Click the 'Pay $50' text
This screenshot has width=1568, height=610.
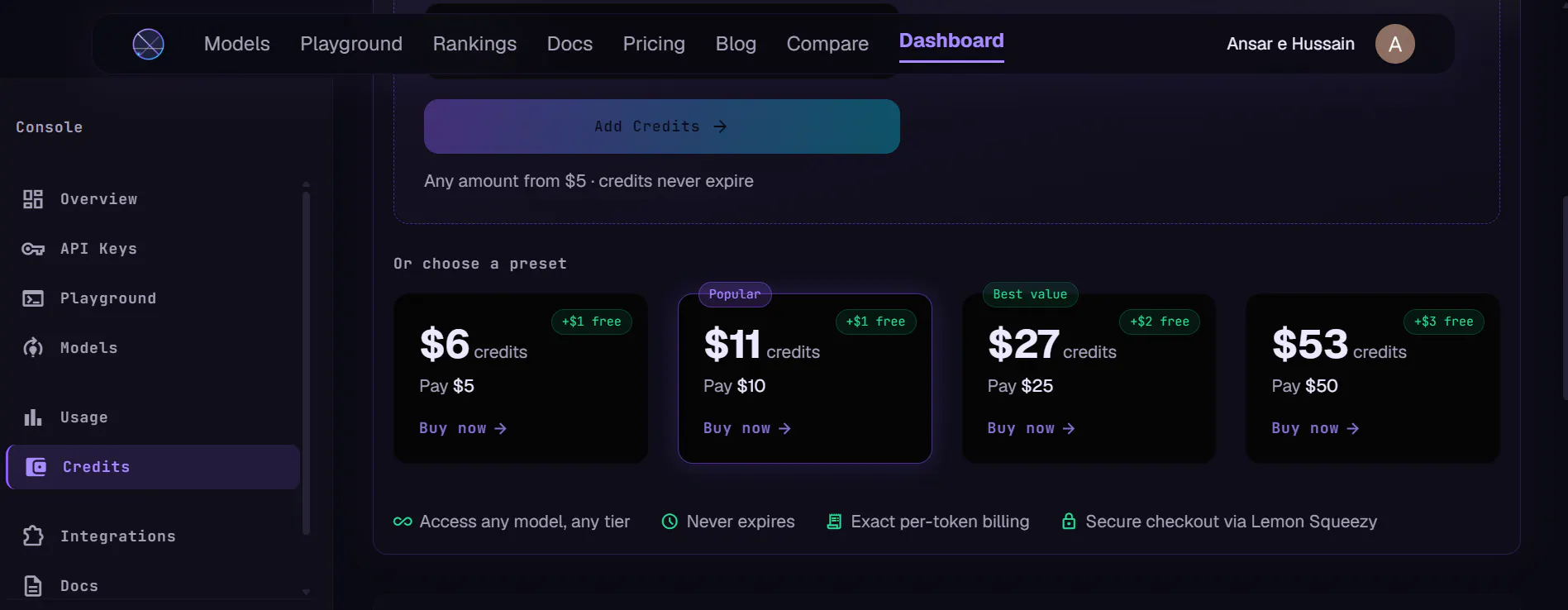tap(1304, 386)
